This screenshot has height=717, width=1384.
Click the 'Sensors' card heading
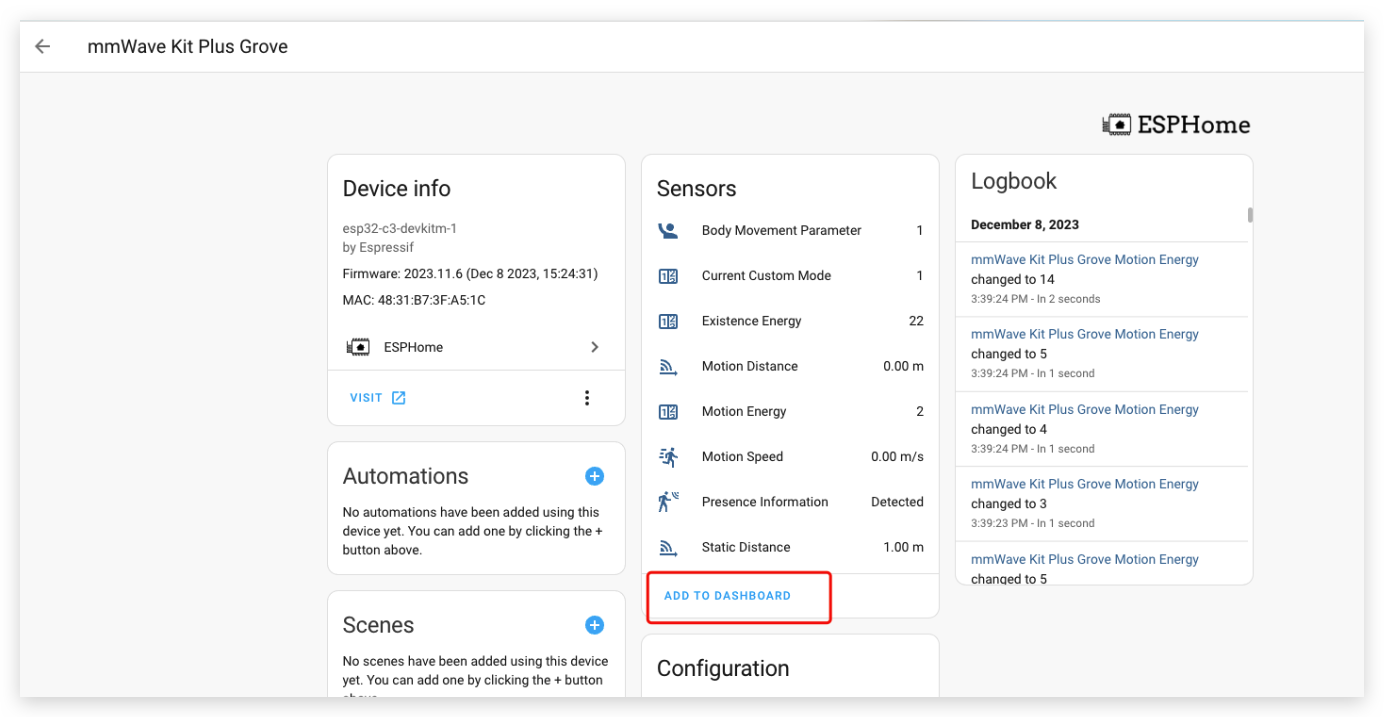697,189
